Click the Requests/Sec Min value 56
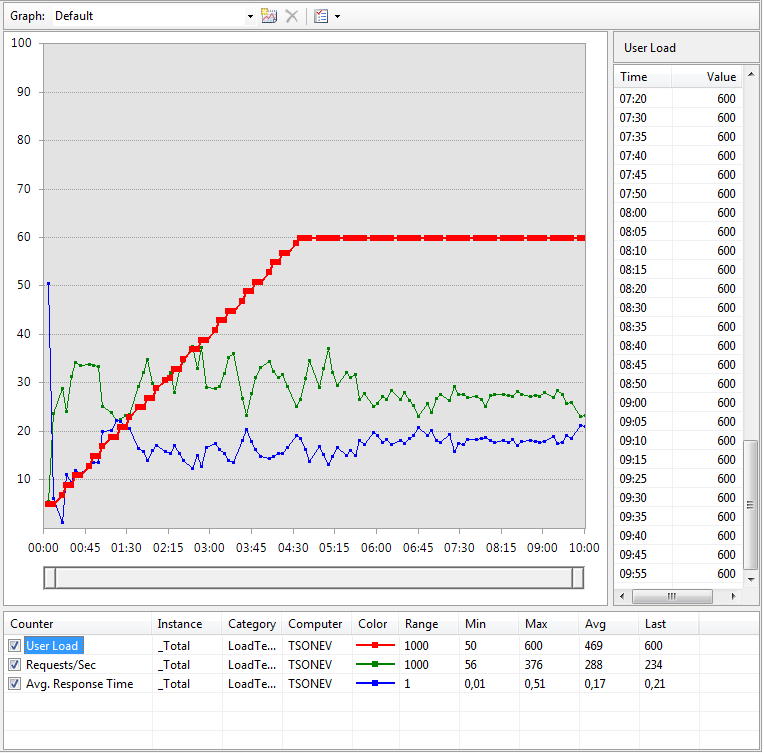Screen dimensions: 764x753 (470, 665)
